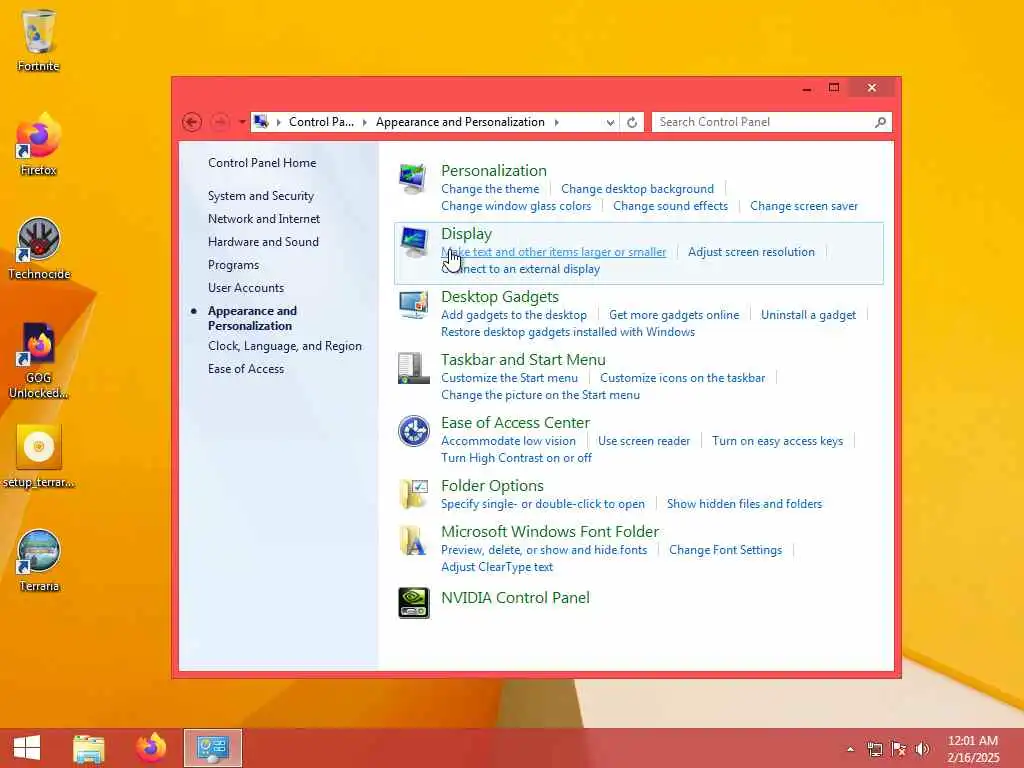
Task: Open the Windows Start button
Action: pyautogui.click(x=27, y=748)
